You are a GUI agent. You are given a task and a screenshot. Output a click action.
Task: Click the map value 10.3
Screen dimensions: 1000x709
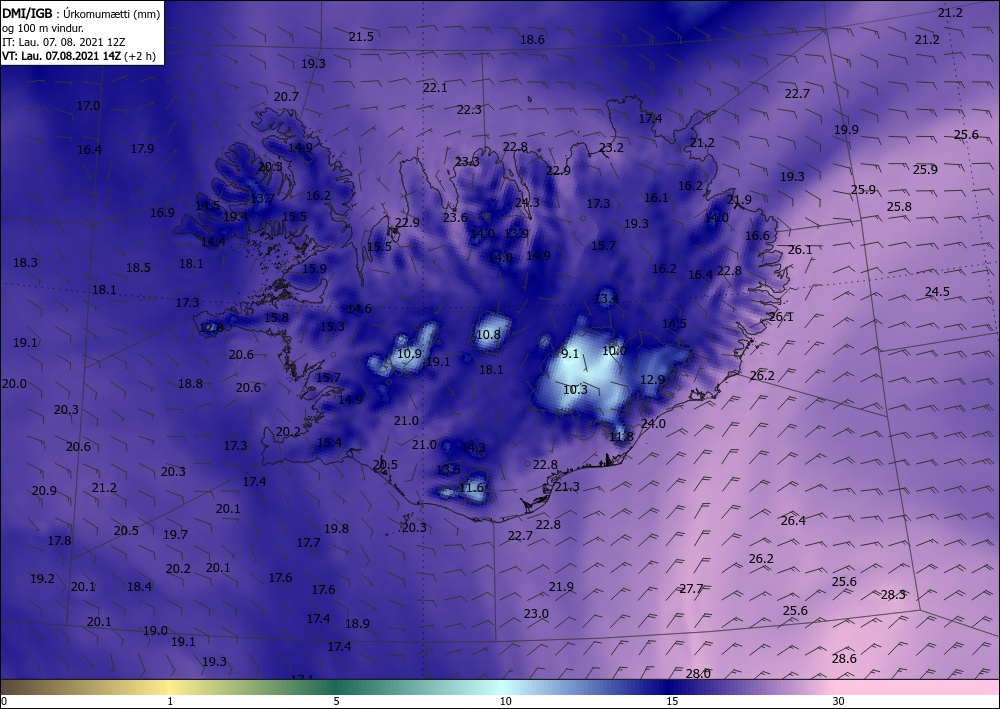point(575,389)
